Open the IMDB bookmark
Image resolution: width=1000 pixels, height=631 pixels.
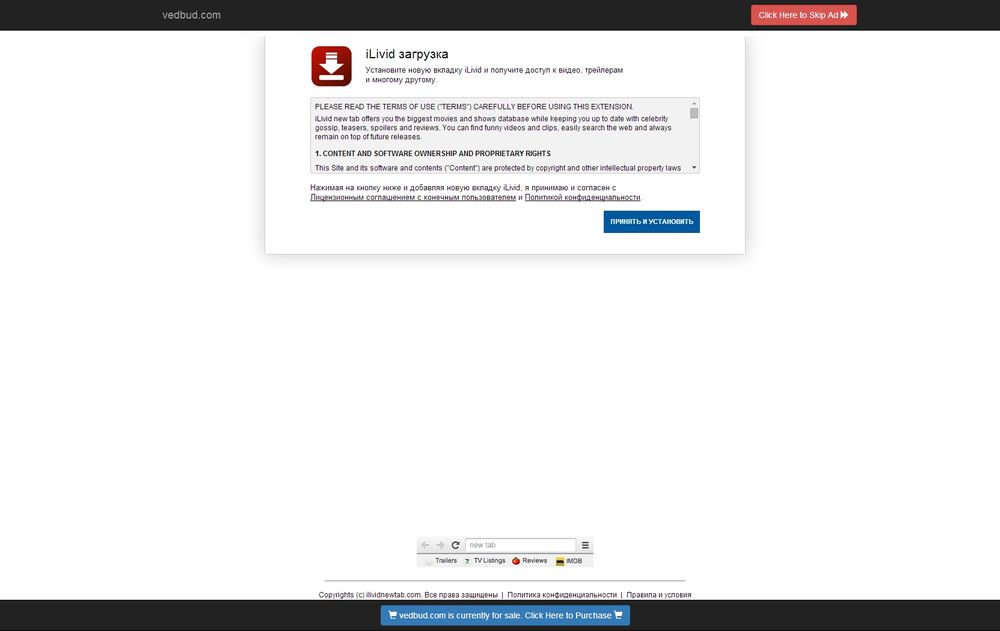point(569,561)
